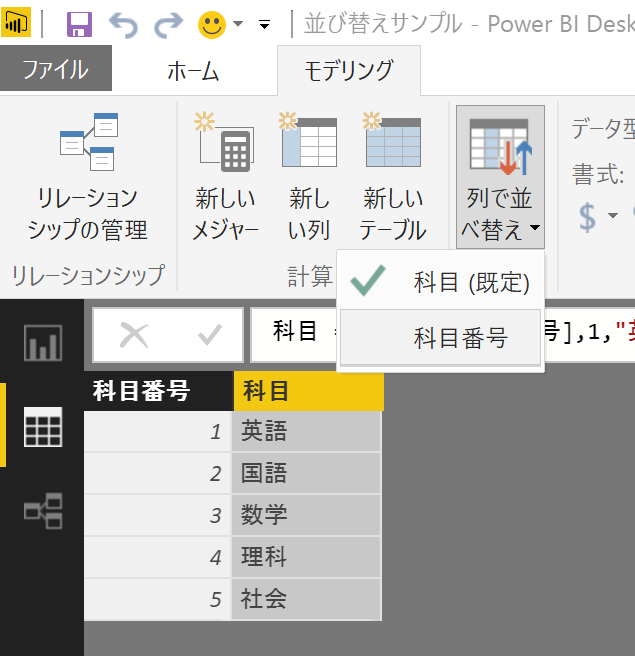The height and width of the screenshot is (656, 635).
Task: Redo the last action
Action: pos(169,25)
